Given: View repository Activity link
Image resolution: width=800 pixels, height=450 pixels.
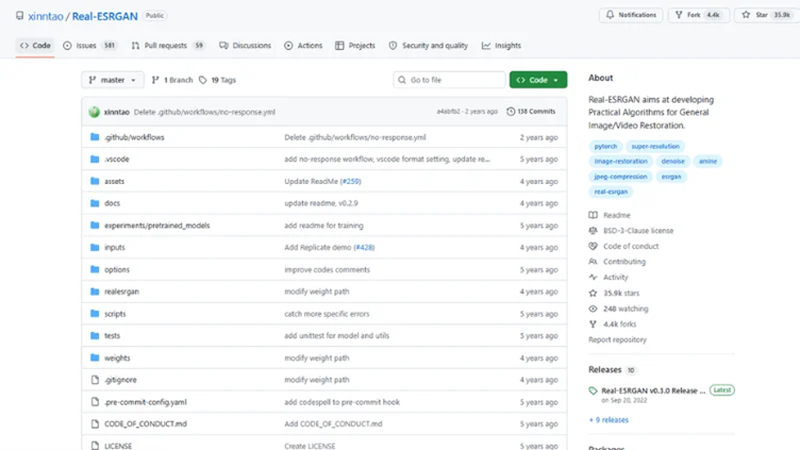Looking at the screenshot, I should (x=615, y=277).
